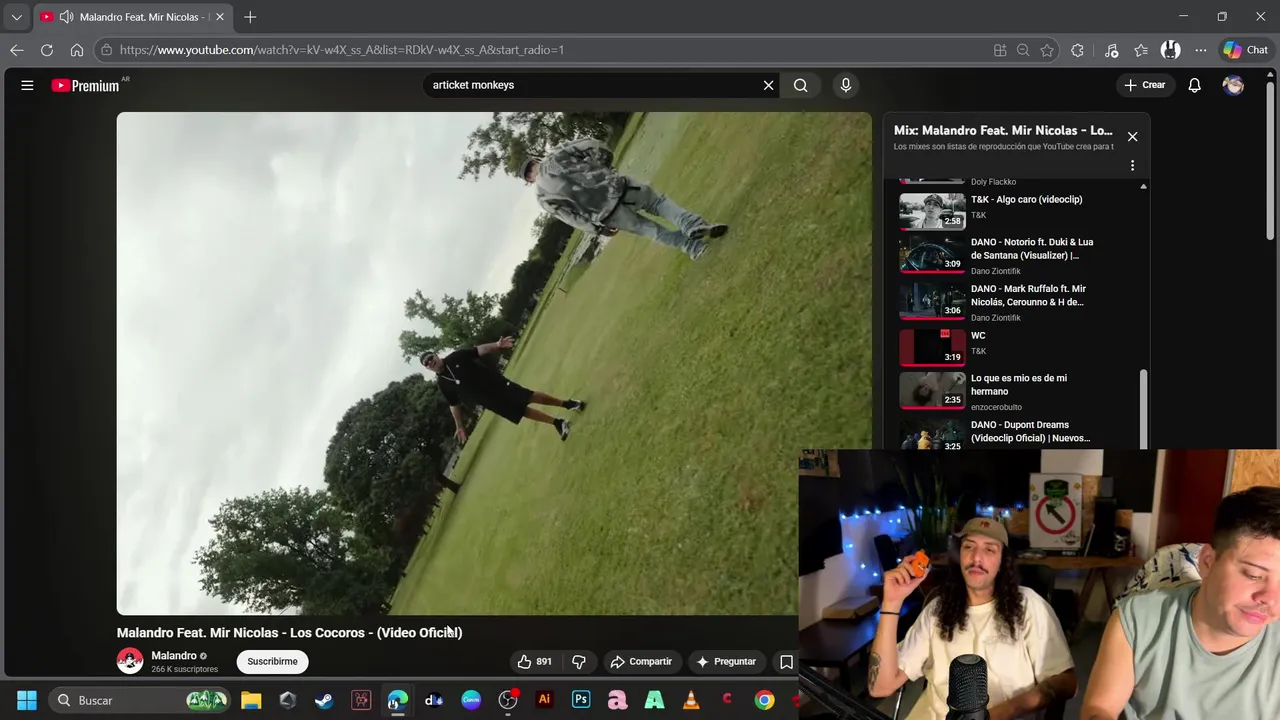The image size is (1280, 720).
Task: Open browser media control music icon
Action: [1111, 50]
